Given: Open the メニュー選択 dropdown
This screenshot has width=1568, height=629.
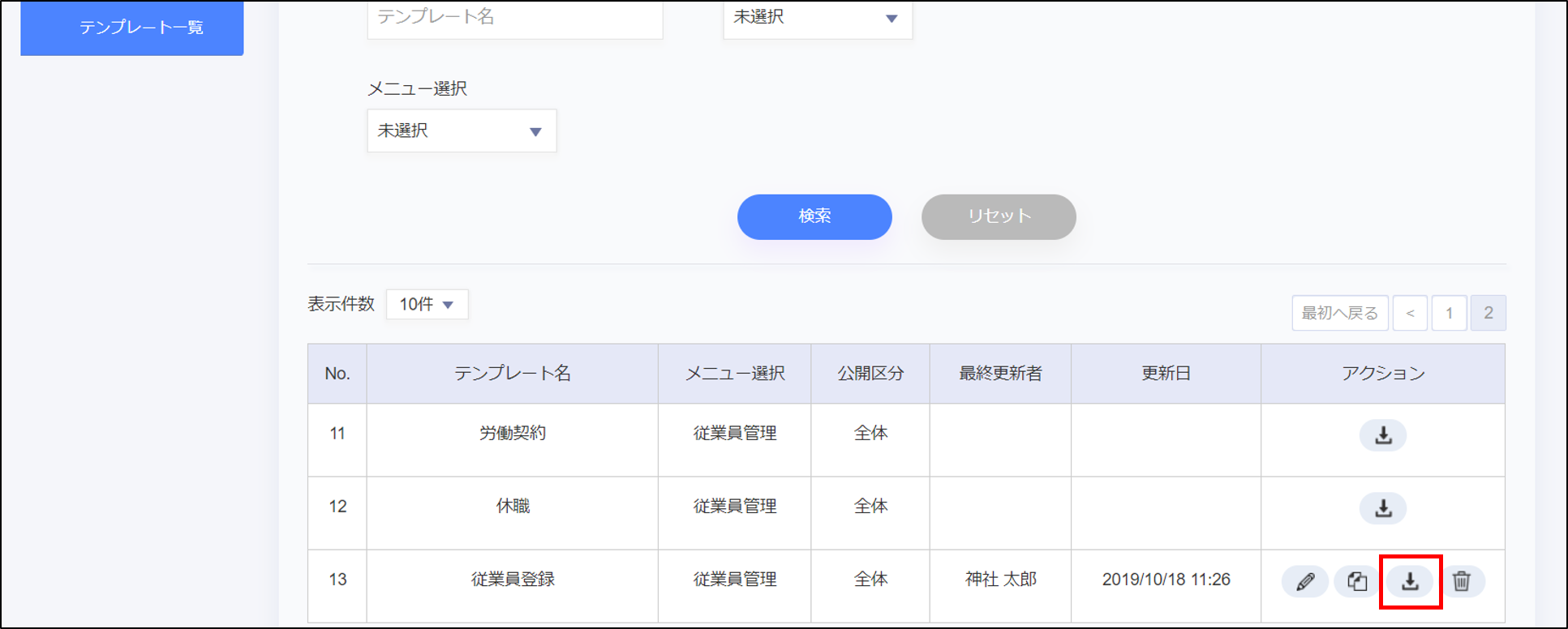Looking at the screenshot, I should [x=461, y=131].
